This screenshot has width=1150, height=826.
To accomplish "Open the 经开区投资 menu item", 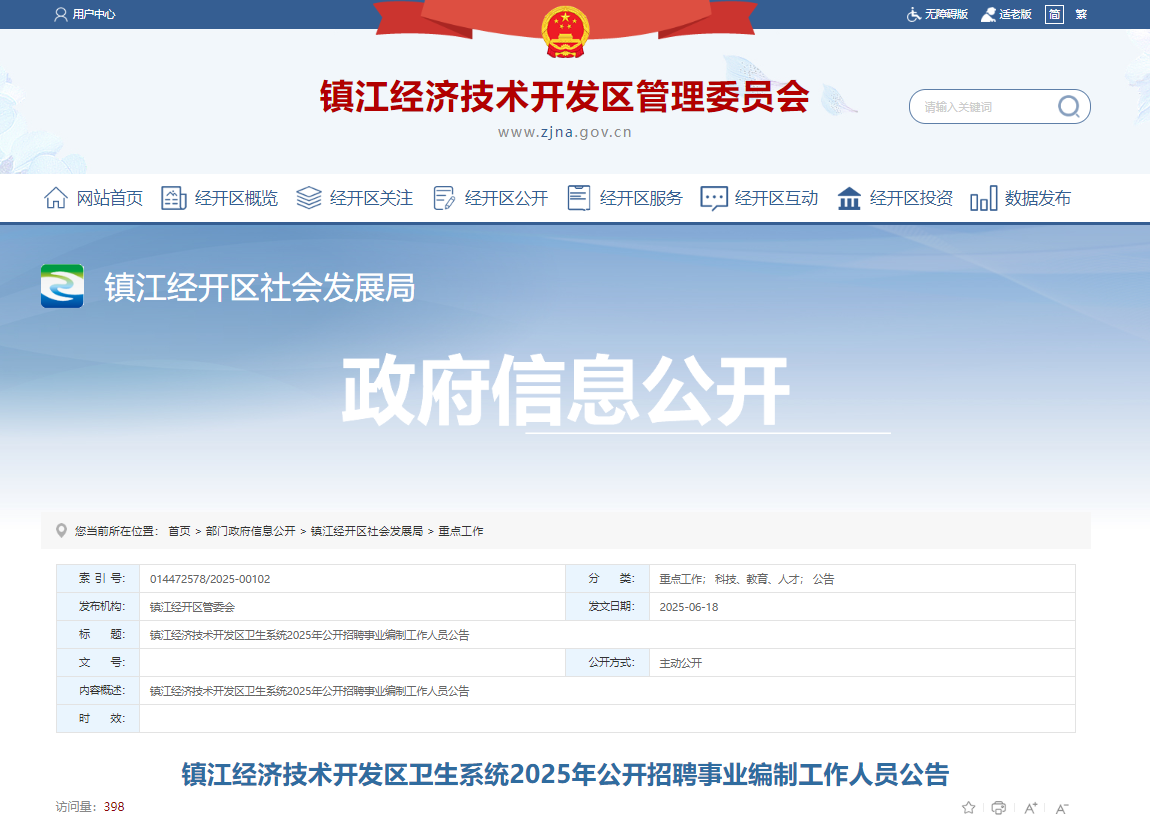I will coord(911,198).
